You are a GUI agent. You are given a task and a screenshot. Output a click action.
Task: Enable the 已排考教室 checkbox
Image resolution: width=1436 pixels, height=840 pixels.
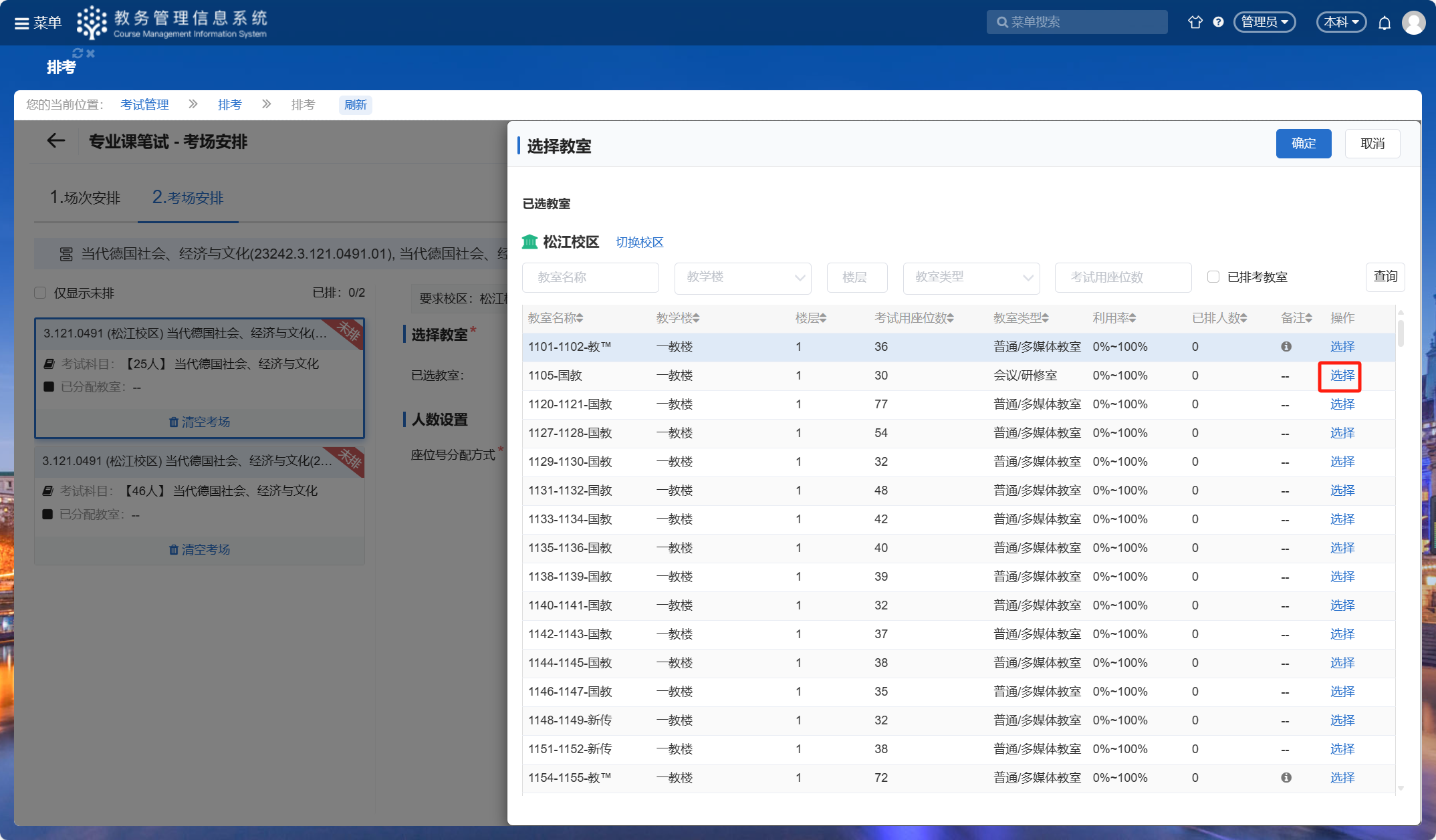coord(1213,277)
